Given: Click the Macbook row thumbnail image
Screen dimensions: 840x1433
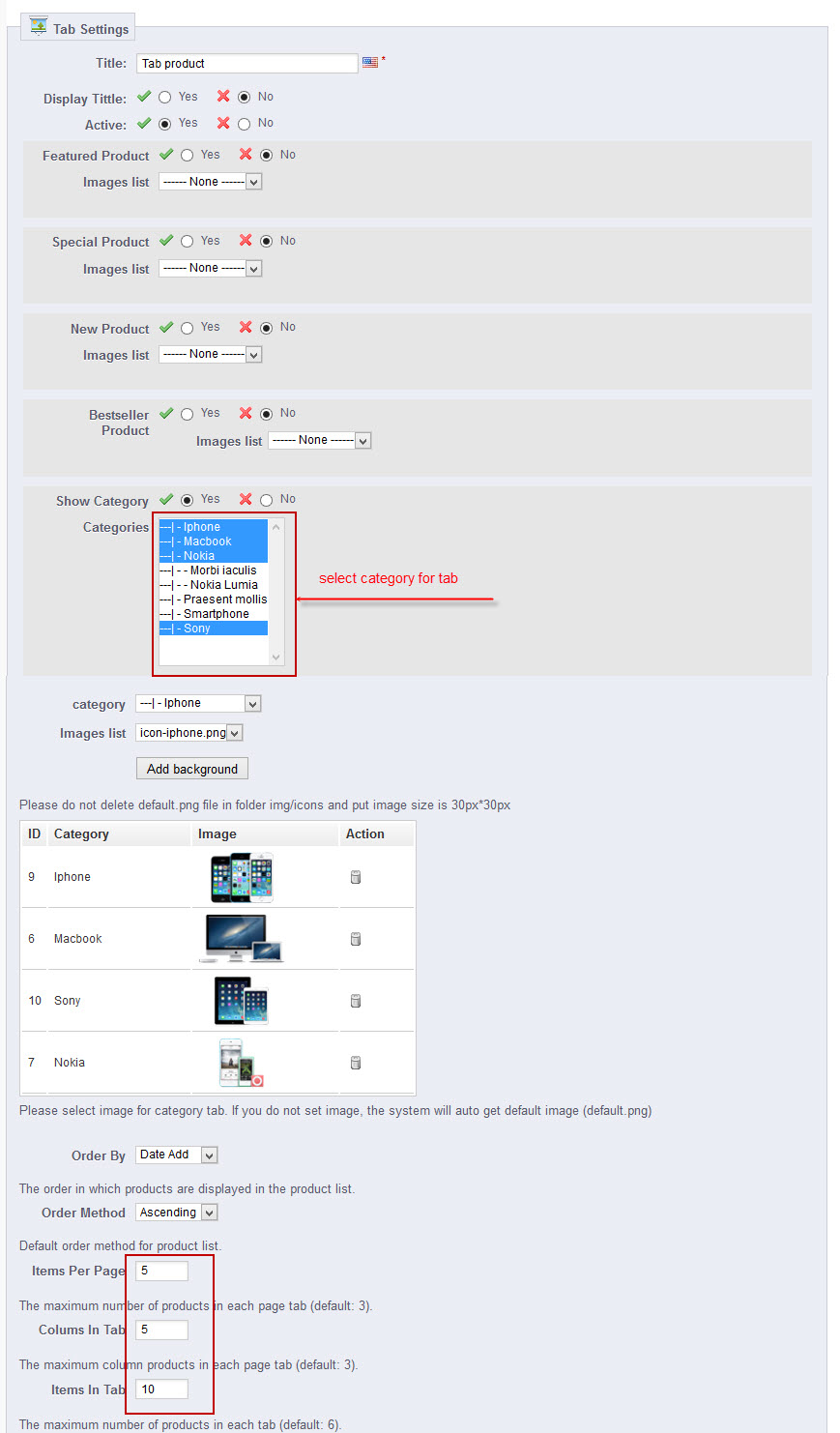Looking at the screenshot, I should click(x=242, y=939).
